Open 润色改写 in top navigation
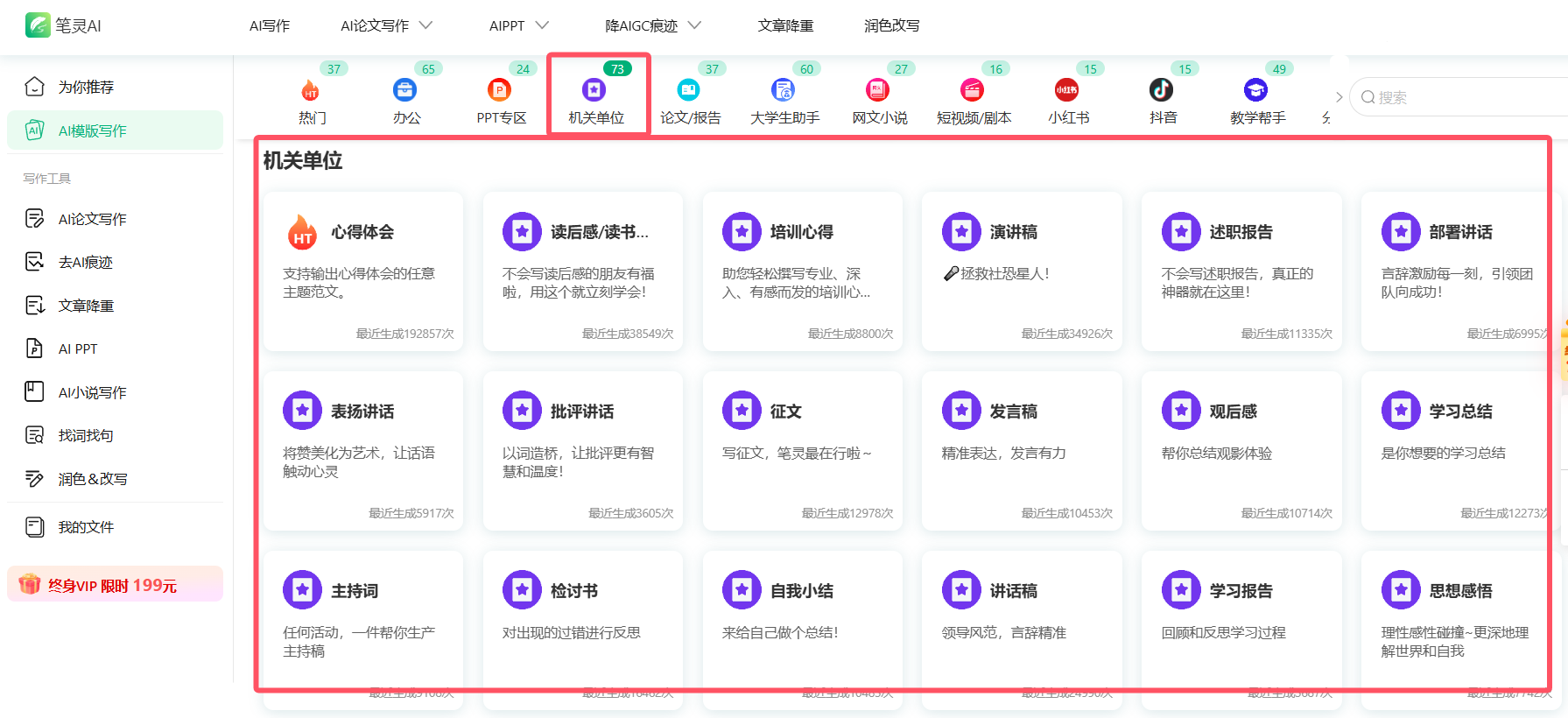Image resolution: width=1568 pixels, height=718 pixels. 891,26
